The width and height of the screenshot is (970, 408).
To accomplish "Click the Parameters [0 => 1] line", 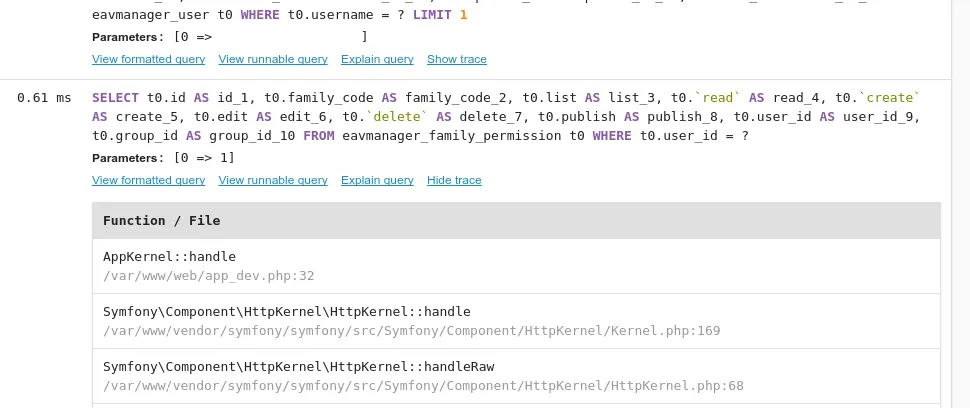I will [x=164, y=158].
